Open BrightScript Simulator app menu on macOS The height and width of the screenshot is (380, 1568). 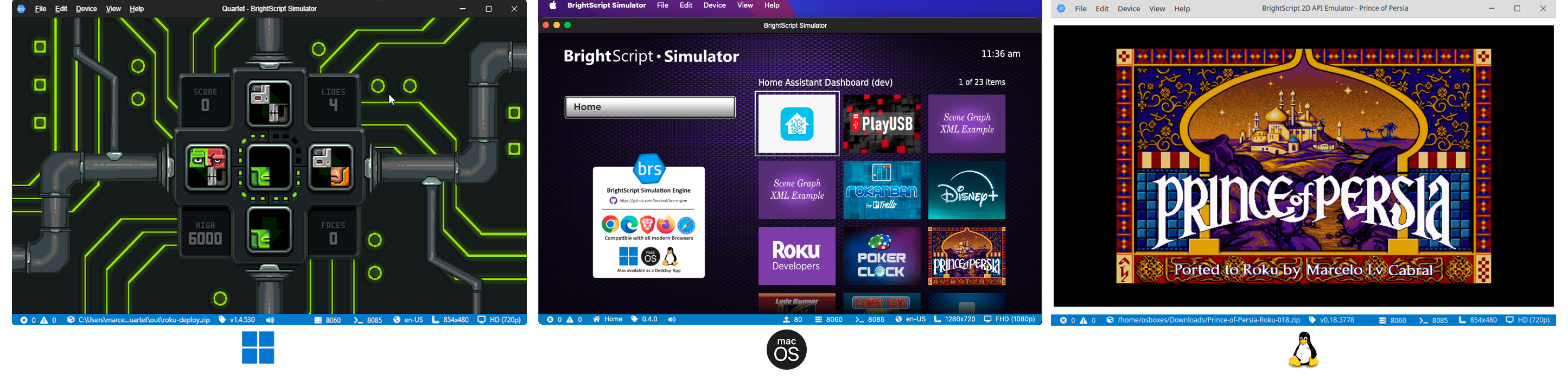pos(606,5)
